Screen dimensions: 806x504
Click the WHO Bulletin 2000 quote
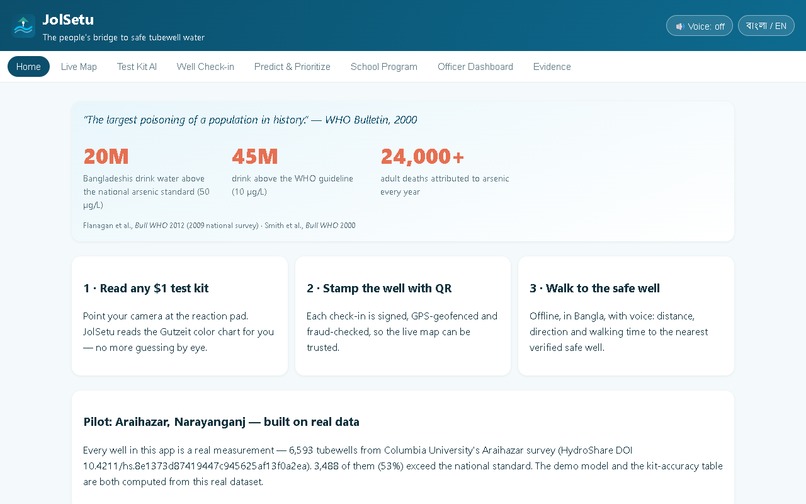coord(250,120)
